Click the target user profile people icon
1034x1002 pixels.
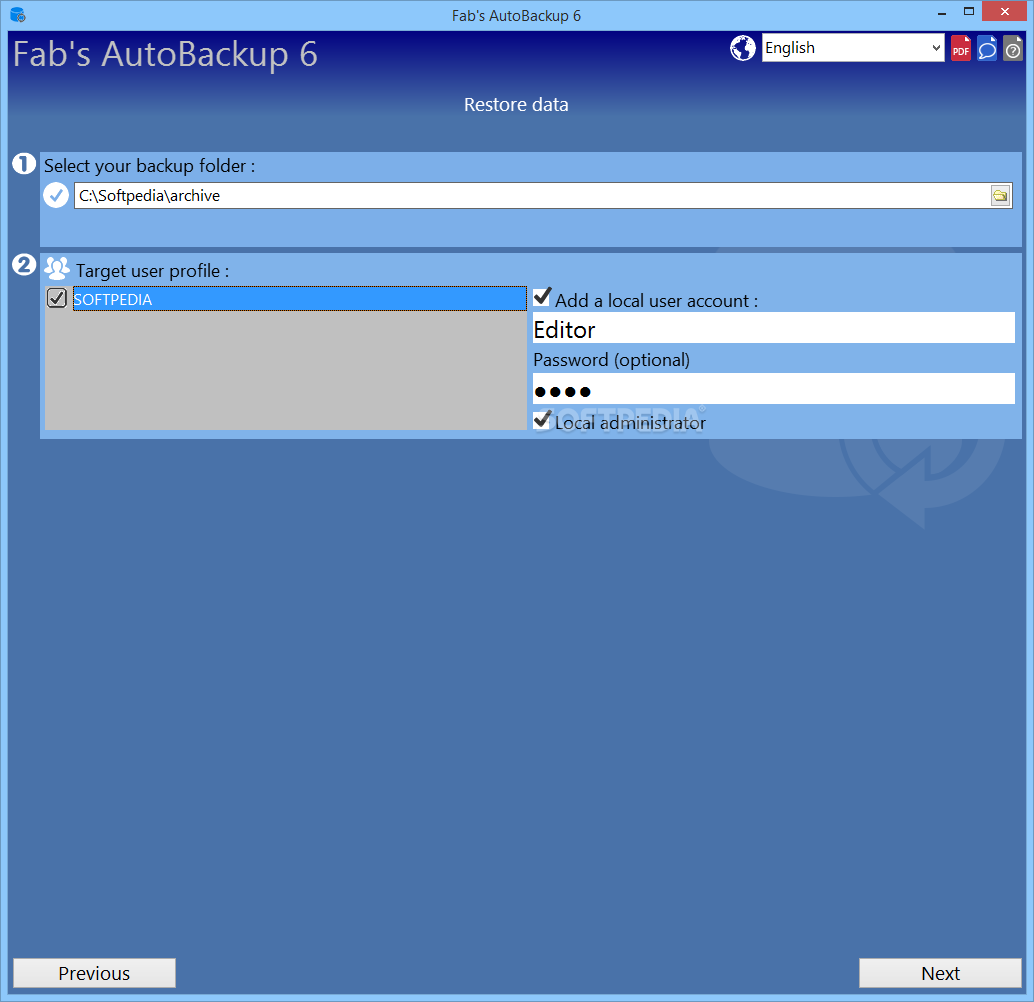coord(57,268)
